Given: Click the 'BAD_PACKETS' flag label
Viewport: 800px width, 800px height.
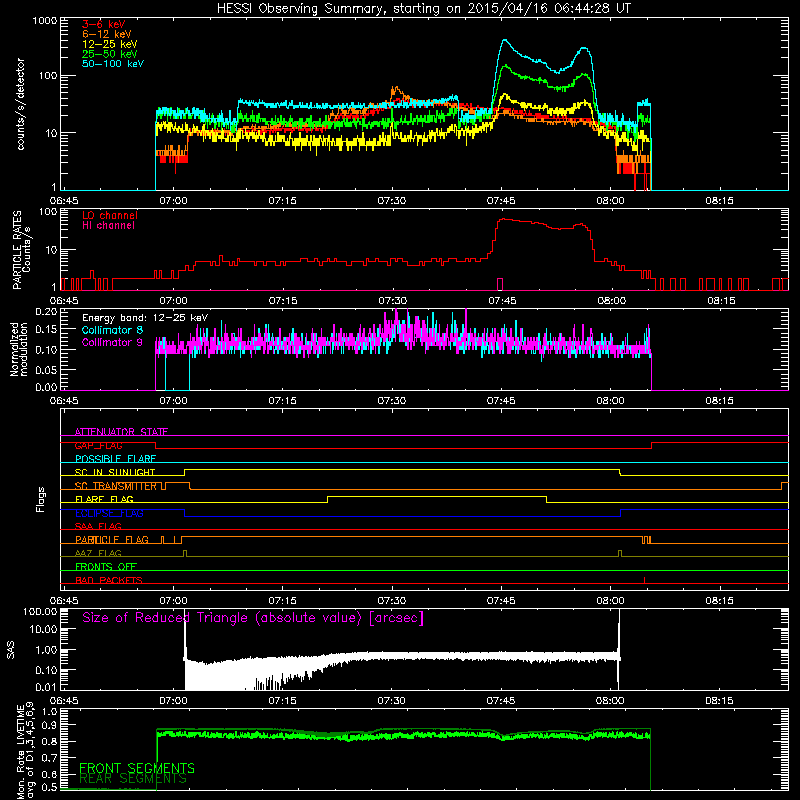Looking at the screenshot, I should [x=109, y=580].
